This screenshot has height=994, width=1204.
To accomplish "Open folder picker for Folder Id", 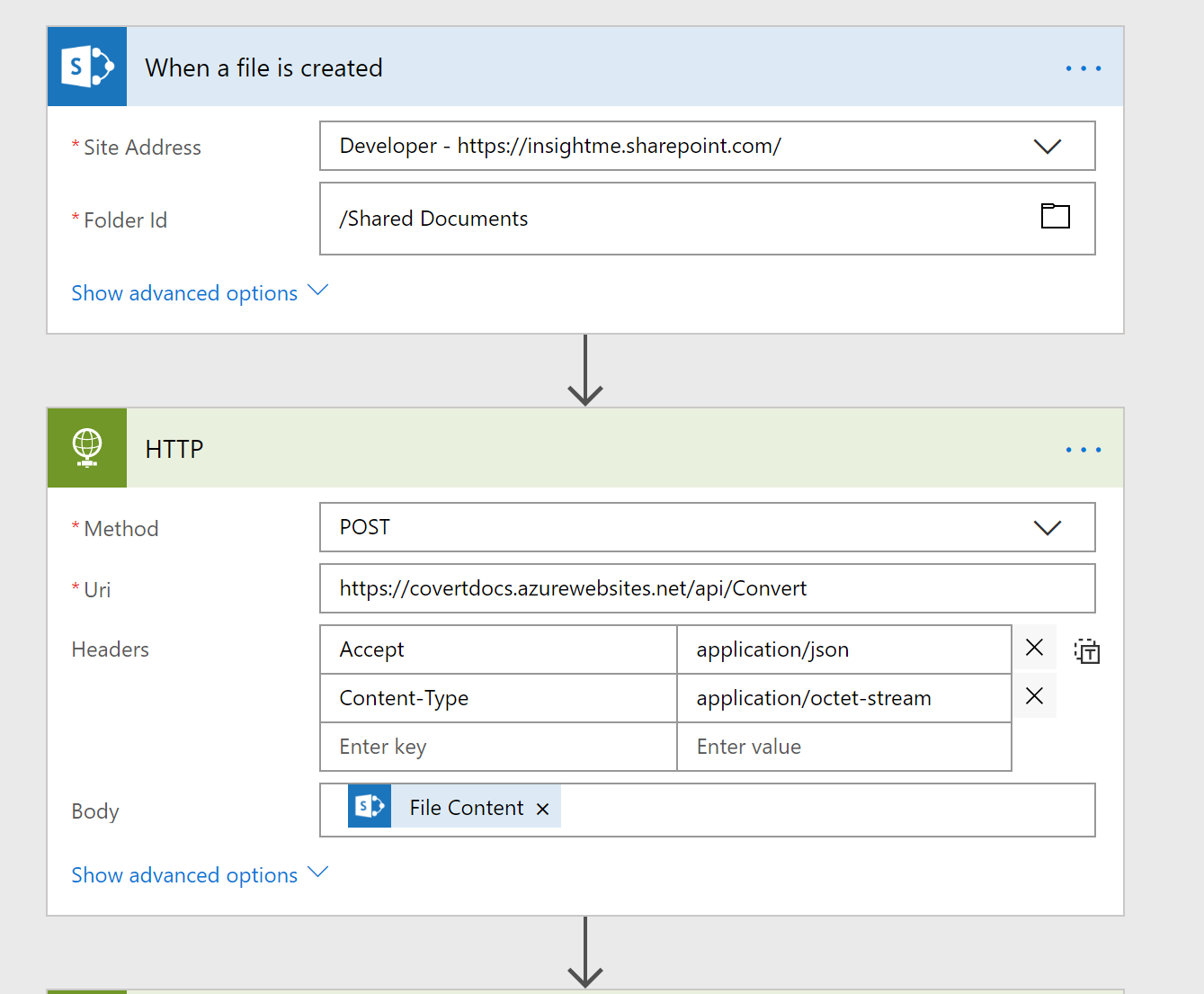I will click(1055, 217).
